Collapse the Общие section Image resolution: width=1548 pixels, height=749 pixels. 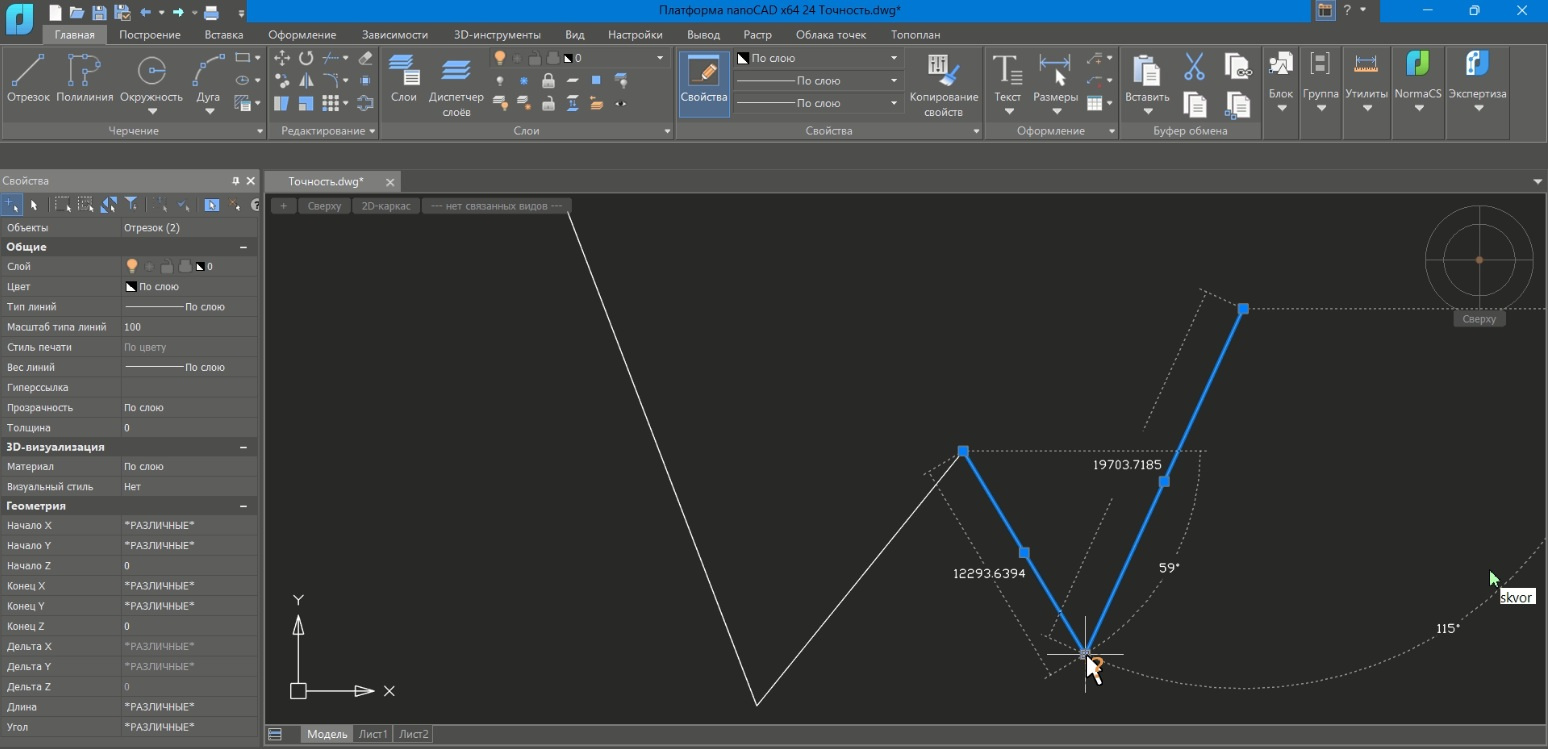pyautogui.click(x=243, y=247)
